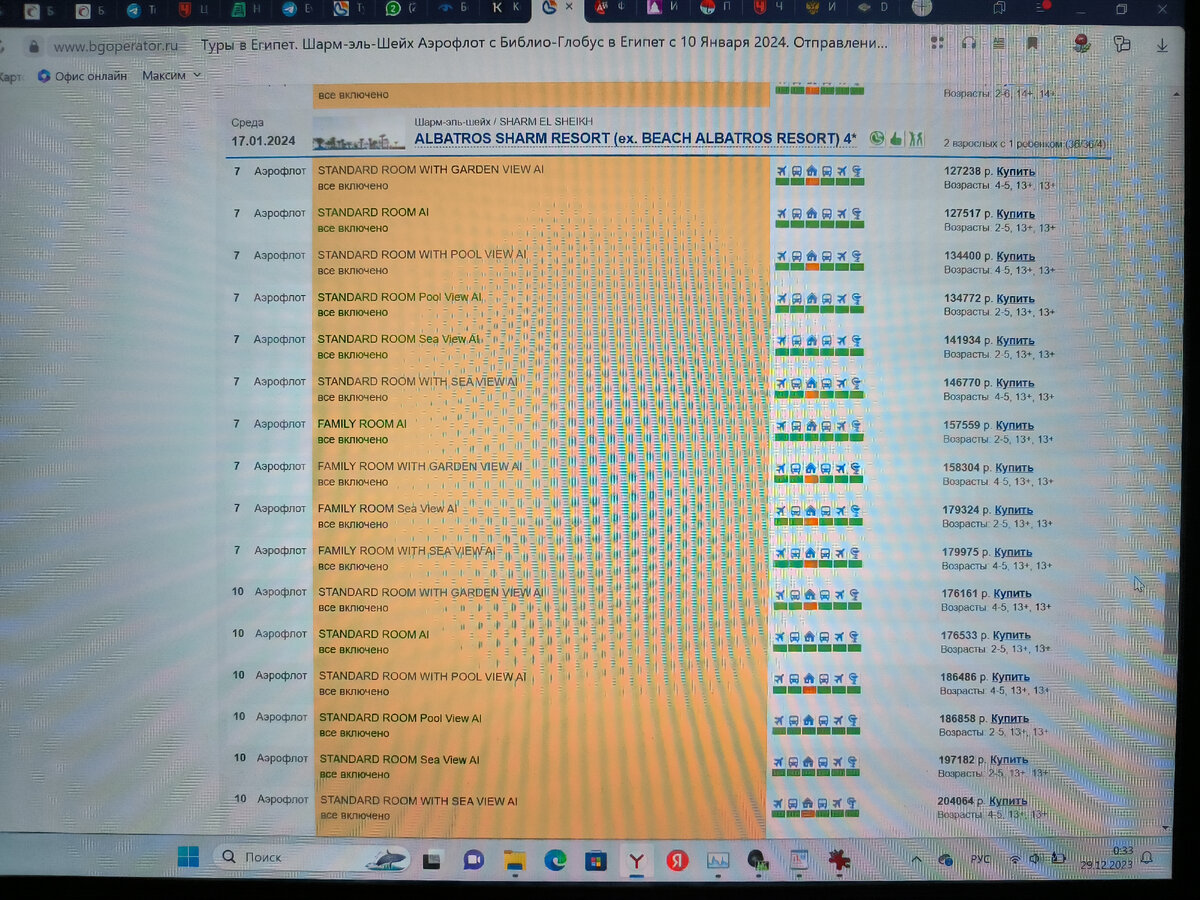The image size is (1200, 900).
Task: Select the 7-night FAMILY ROOM AI row text
Action: 362,424
